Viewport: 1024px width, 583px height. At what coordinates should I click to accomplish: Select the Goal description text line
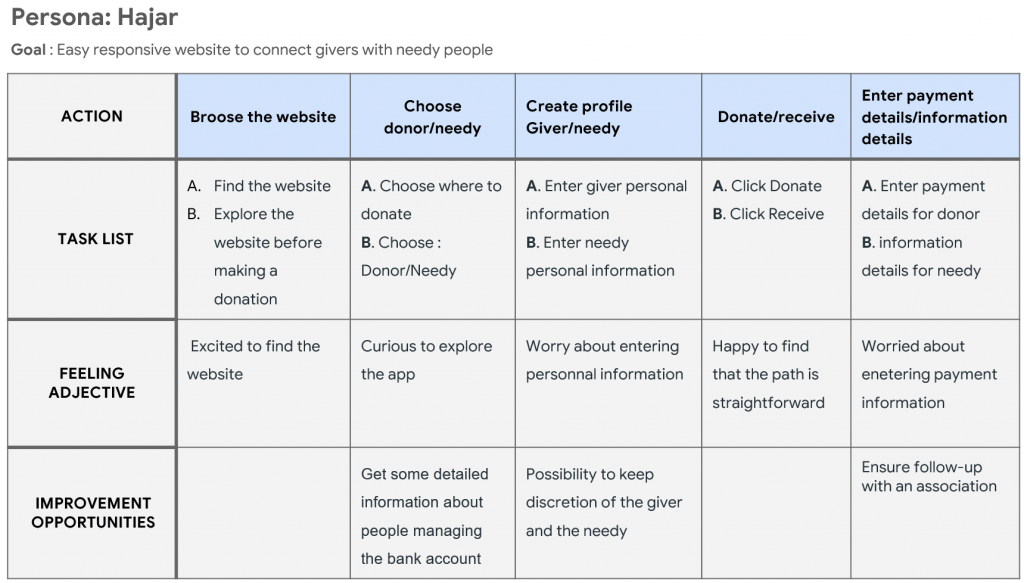click(x=252, y=50)
